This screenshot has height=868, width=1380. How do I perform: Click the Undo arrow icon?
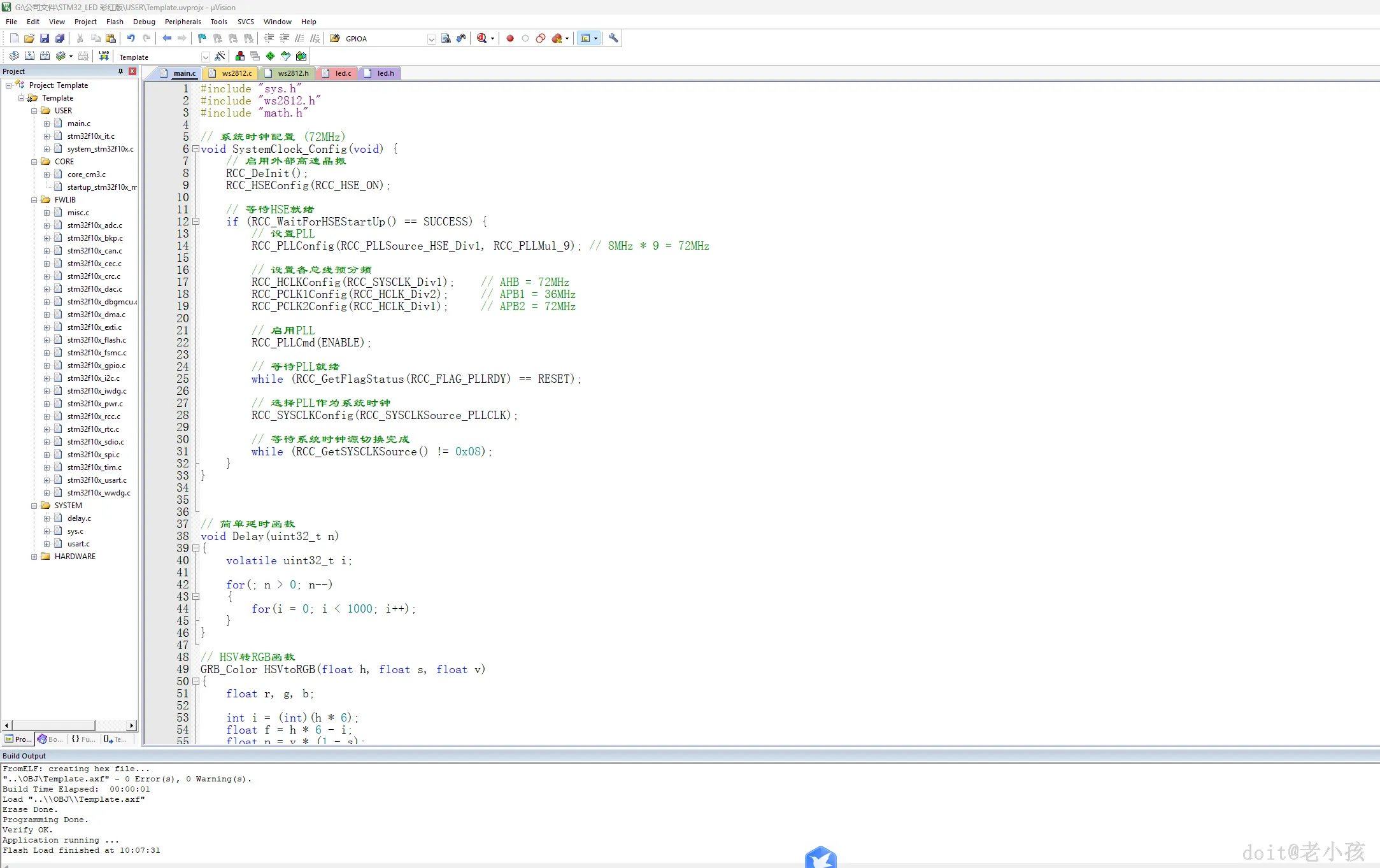click(x=131, y=38)
